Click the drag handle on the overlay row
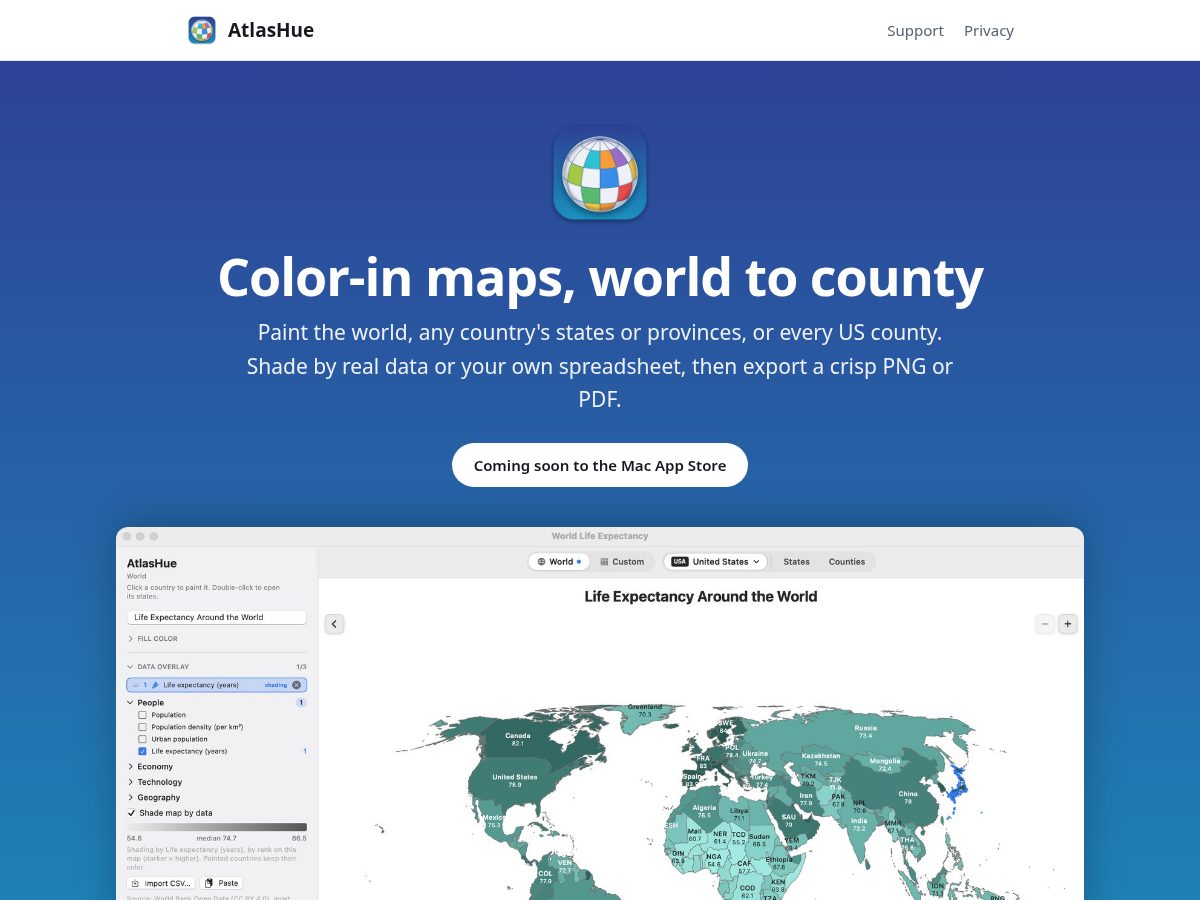The image size is (1200, 900). coord(136,685)
